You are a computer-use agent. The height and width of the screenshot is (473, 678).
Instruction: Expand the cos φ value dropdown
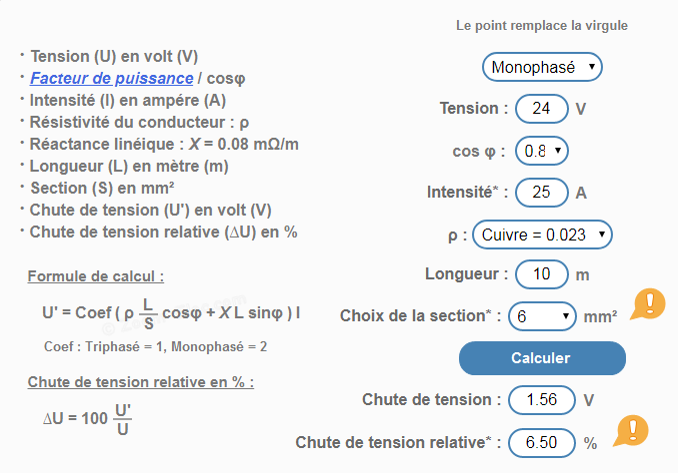(542, 151)
